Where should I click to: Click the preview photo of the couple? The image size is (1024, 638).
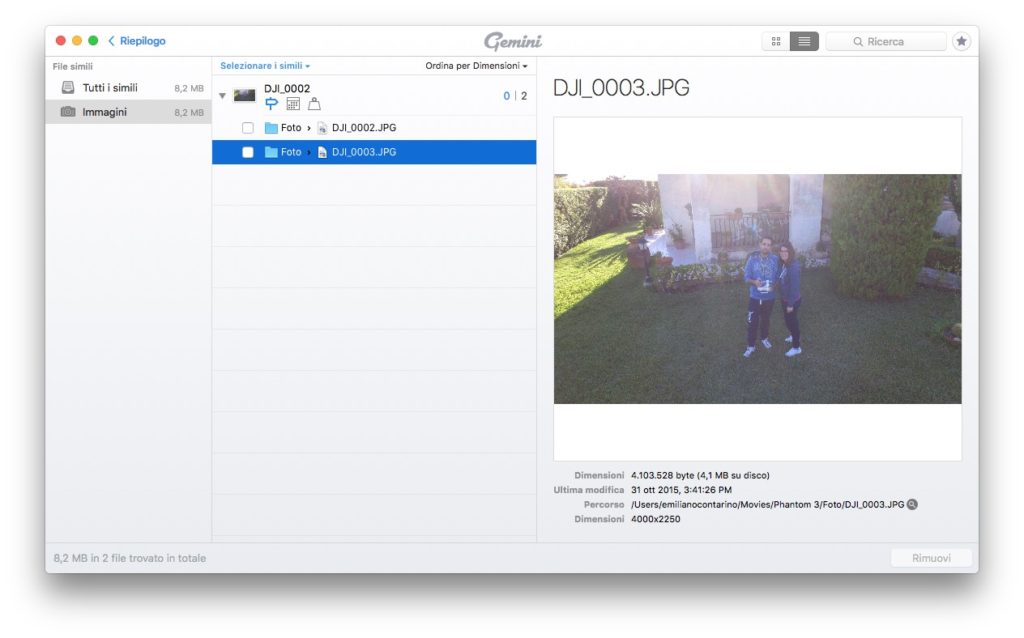tap(758, 289)
